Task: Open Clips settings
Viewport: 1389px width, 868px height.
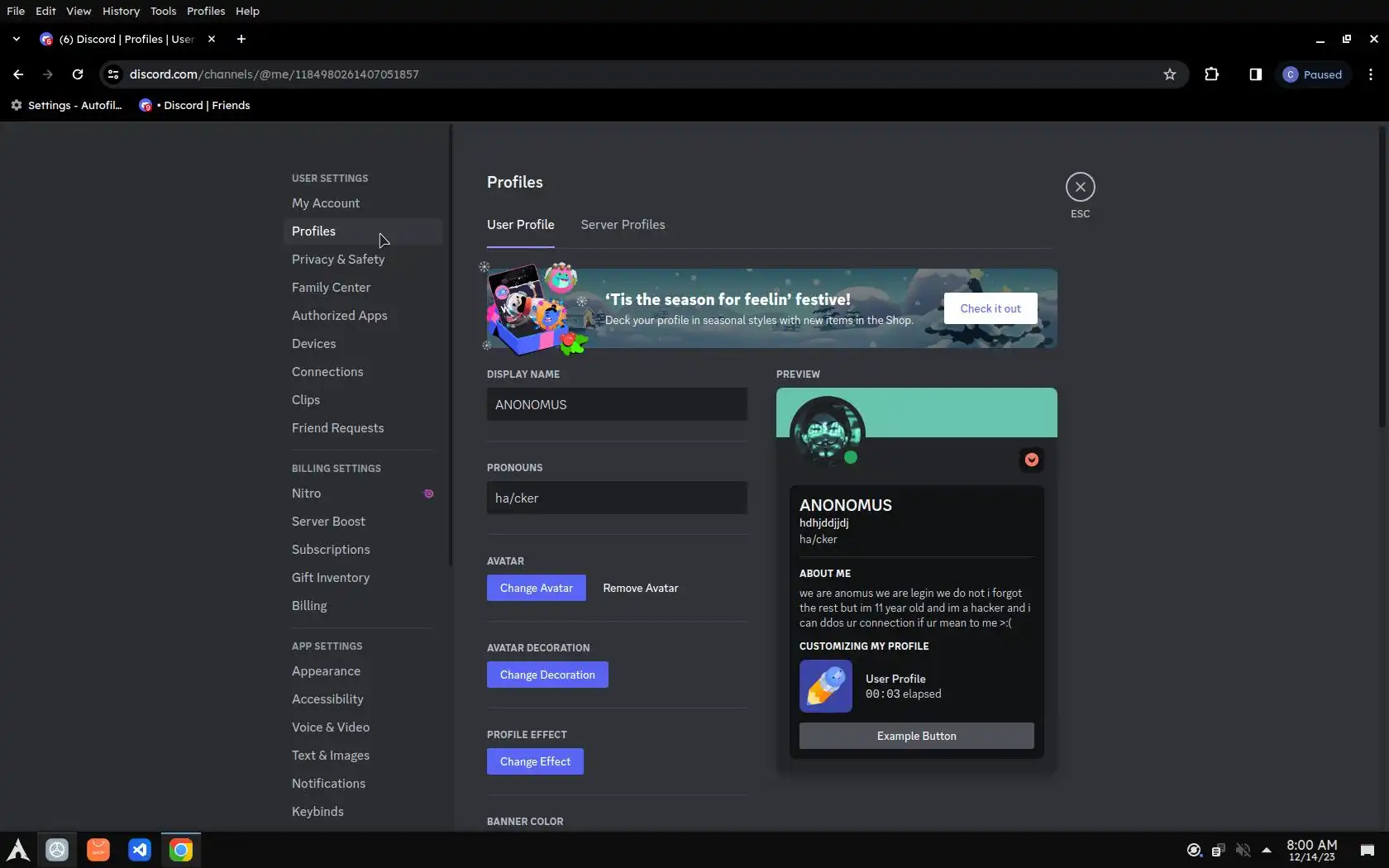Action: click(x=362, y=400)
